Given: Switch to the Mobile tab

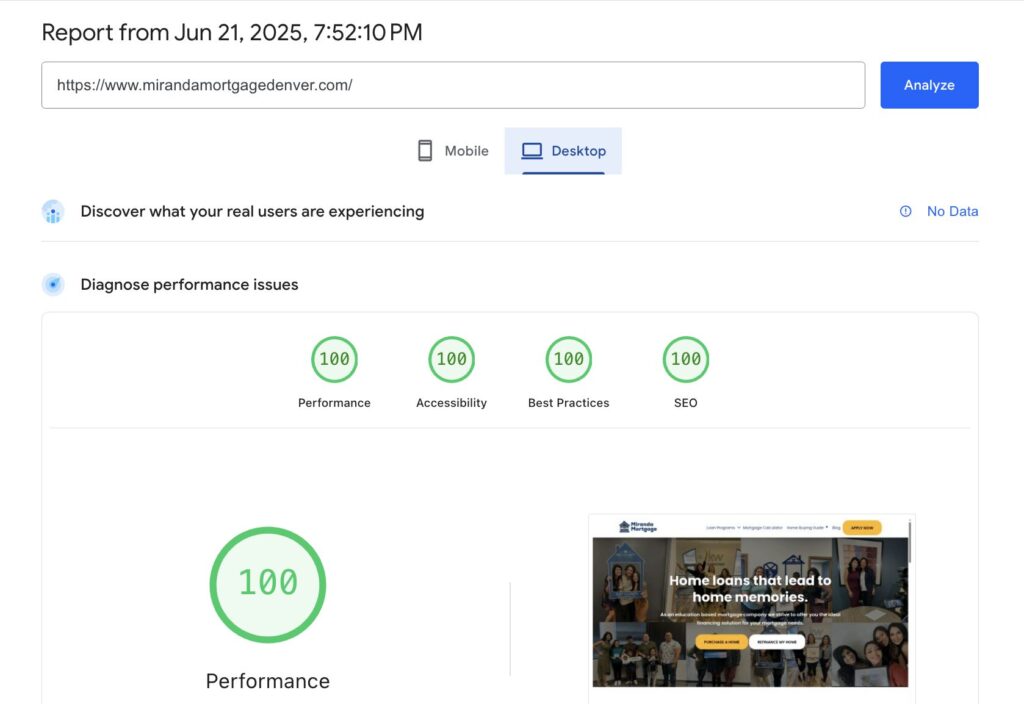Looking at the screenshot, I should click(x=453, y=151).
